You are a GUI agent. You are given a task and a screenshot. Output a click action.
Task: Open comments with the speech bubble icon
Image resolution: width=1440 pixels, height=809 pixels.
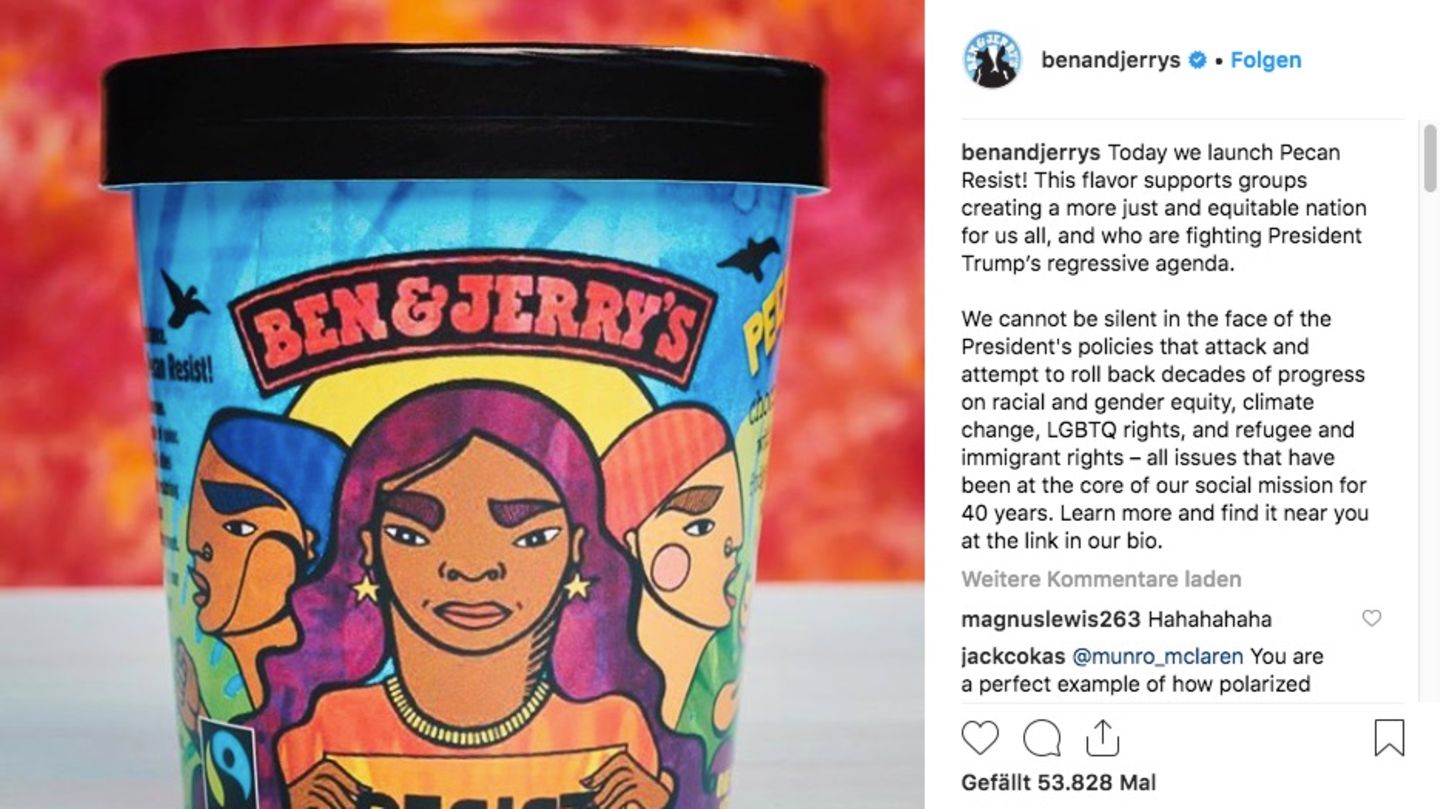[x=1042, y=738]
